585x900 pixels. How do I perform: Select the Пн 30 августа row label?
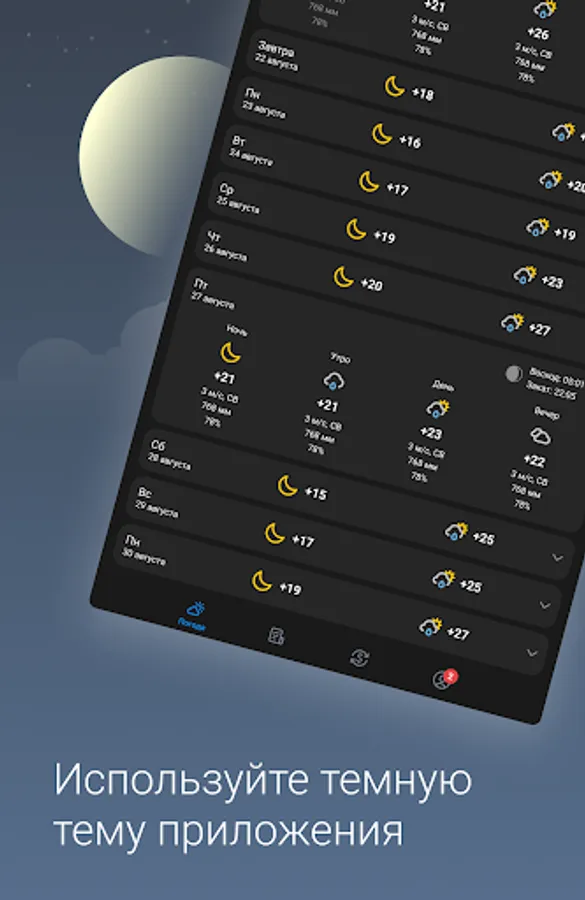click(x=144, y=550)
